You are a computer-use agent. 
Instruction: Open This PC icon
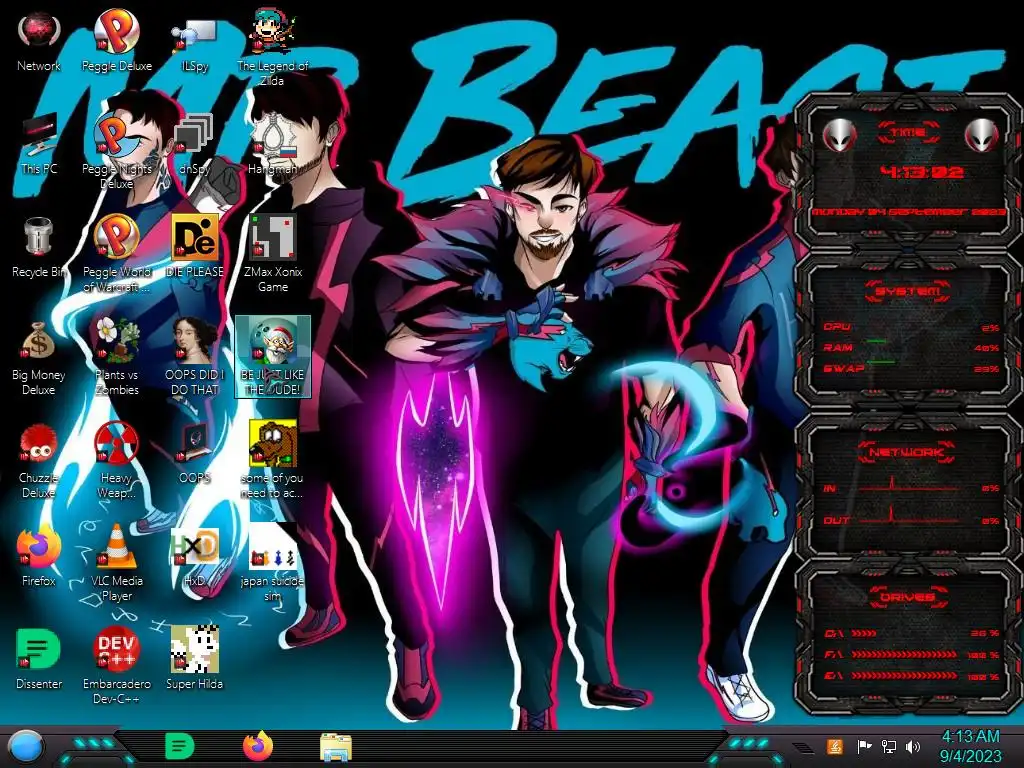[x=39, y=144]
